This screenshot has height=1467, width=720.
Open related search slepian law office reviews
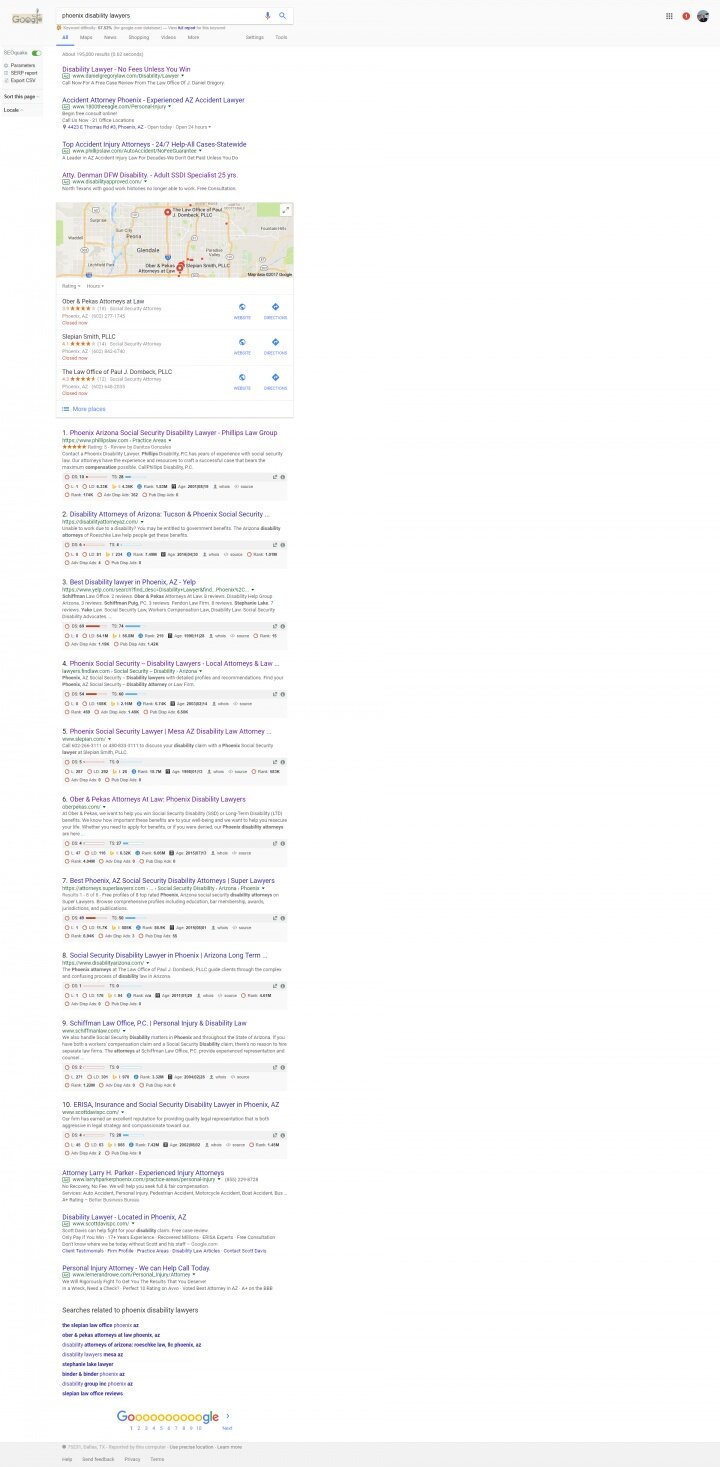point(92,1393)
